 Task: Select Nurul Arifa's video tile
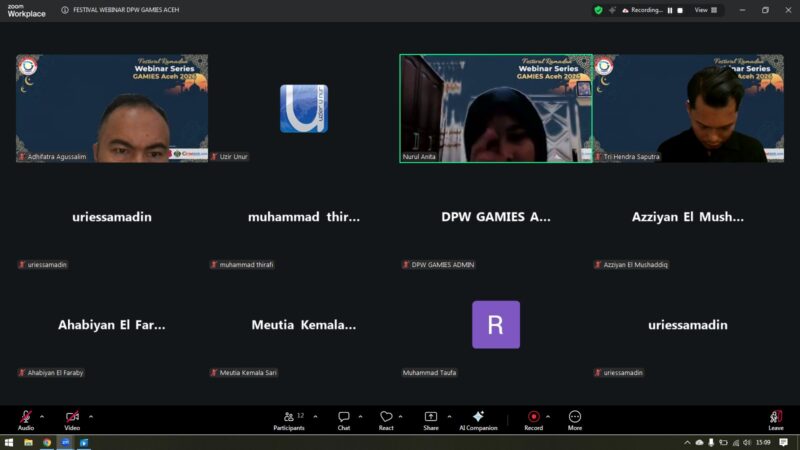495,108
